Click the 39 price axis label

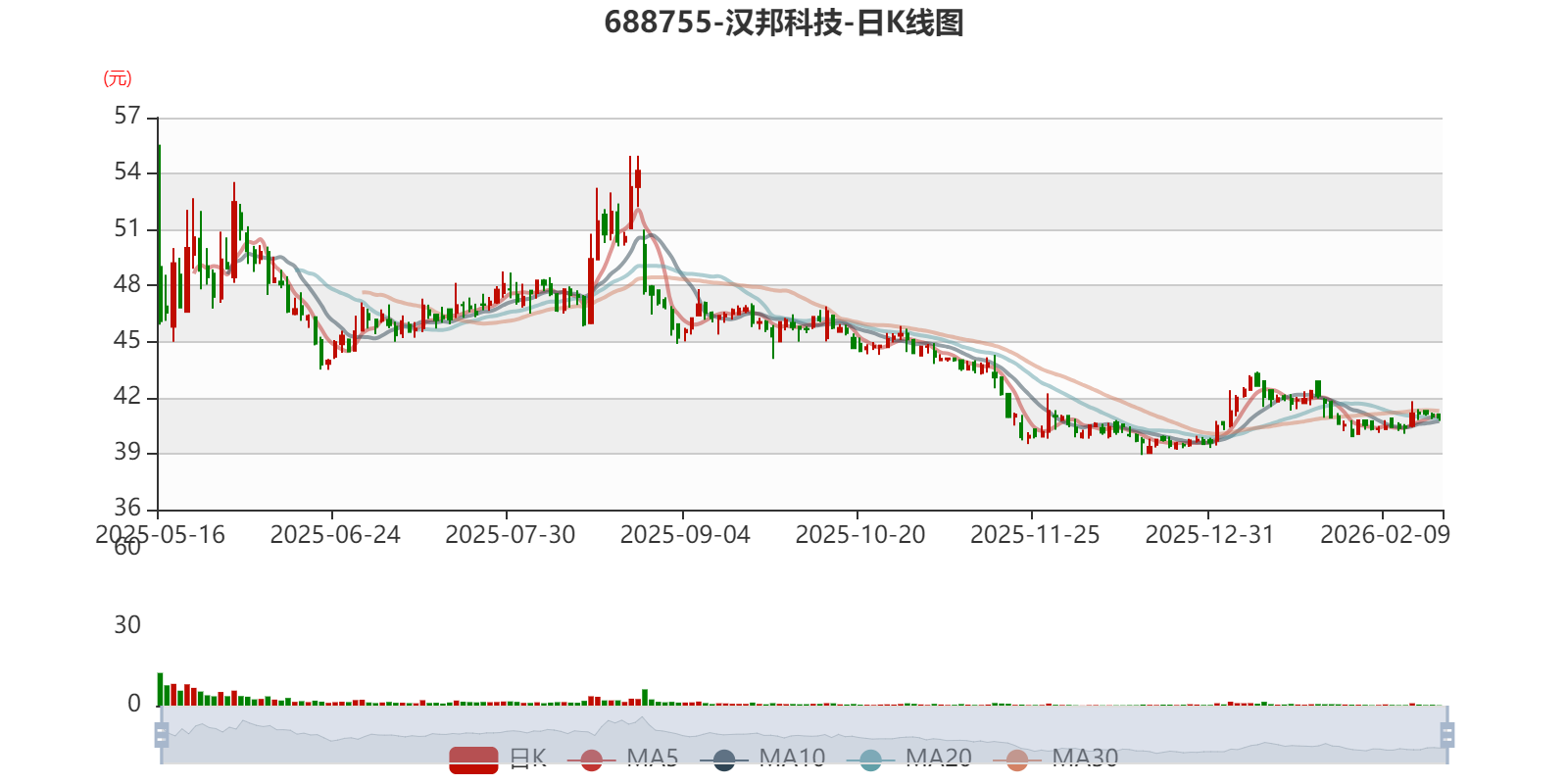(x=127, y=452)
